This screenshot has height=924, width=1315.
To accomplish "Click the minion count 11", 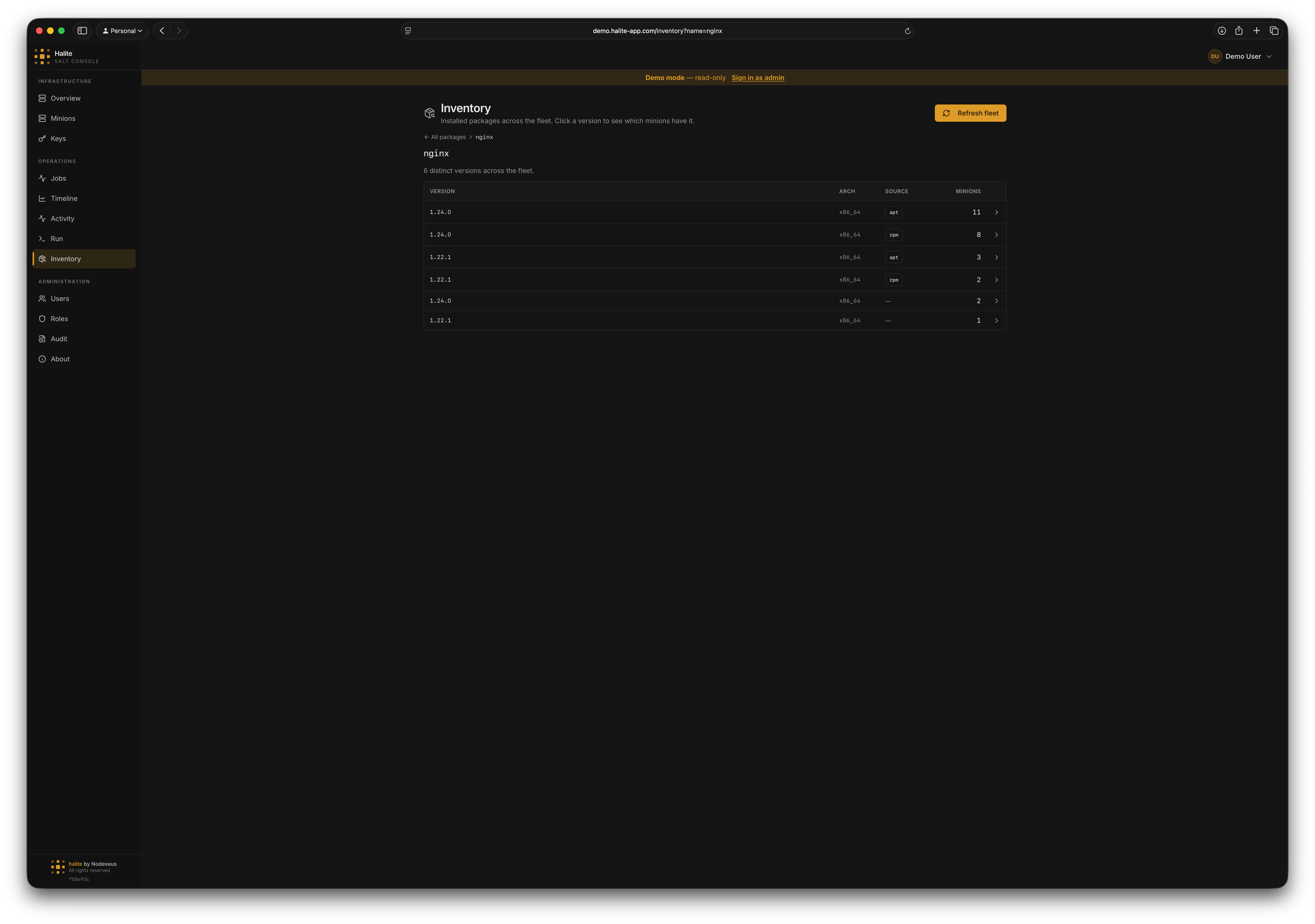I will click(x=977, y=212).
